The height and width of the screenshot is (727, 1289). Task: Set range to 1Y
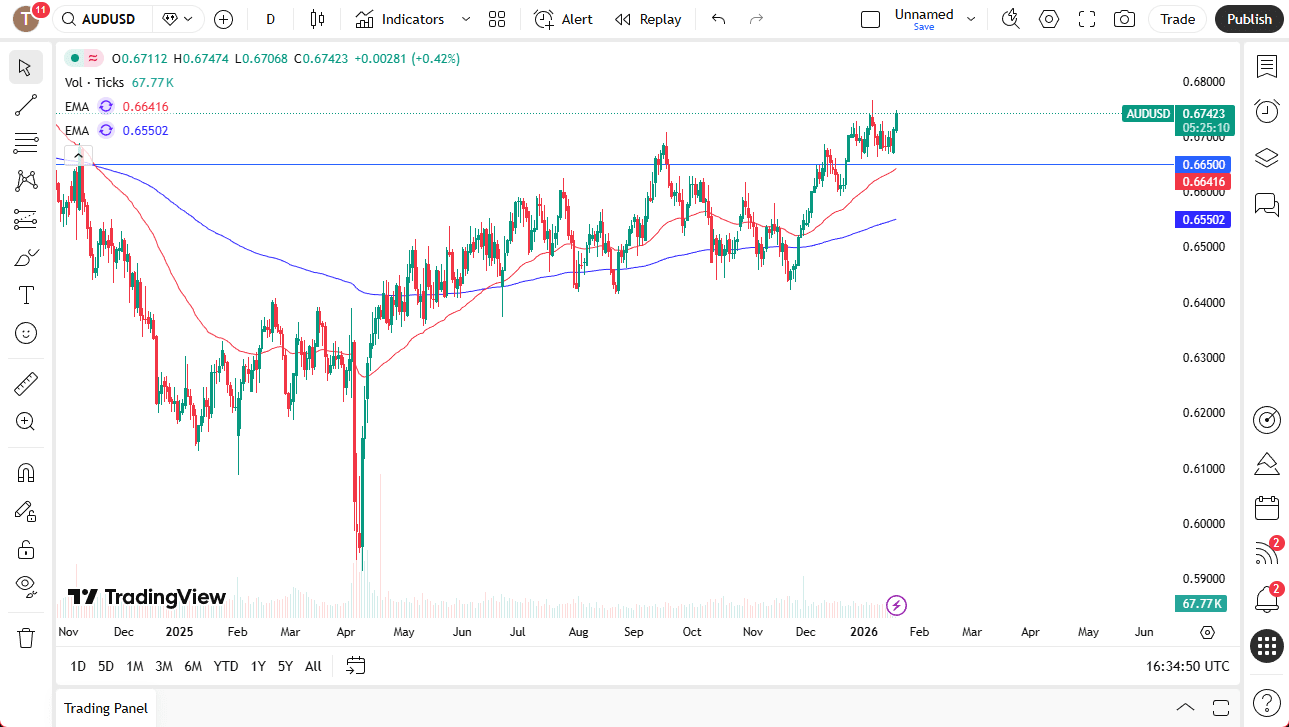point(258,666)
